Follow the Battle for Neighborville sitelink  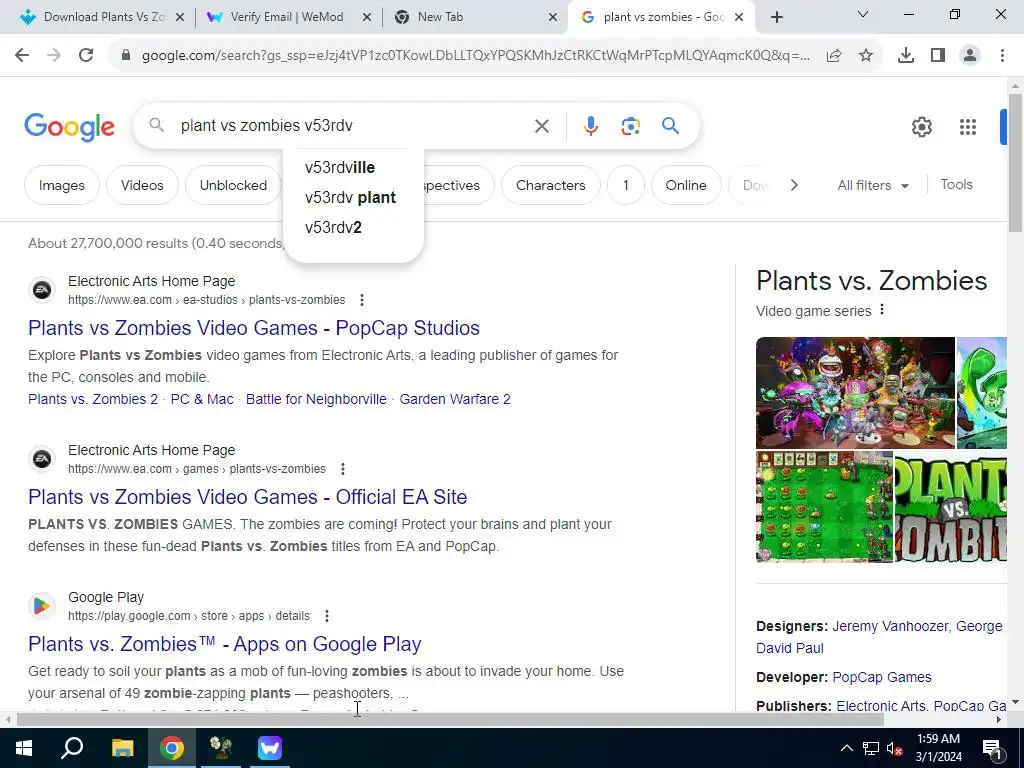point(316,399)
